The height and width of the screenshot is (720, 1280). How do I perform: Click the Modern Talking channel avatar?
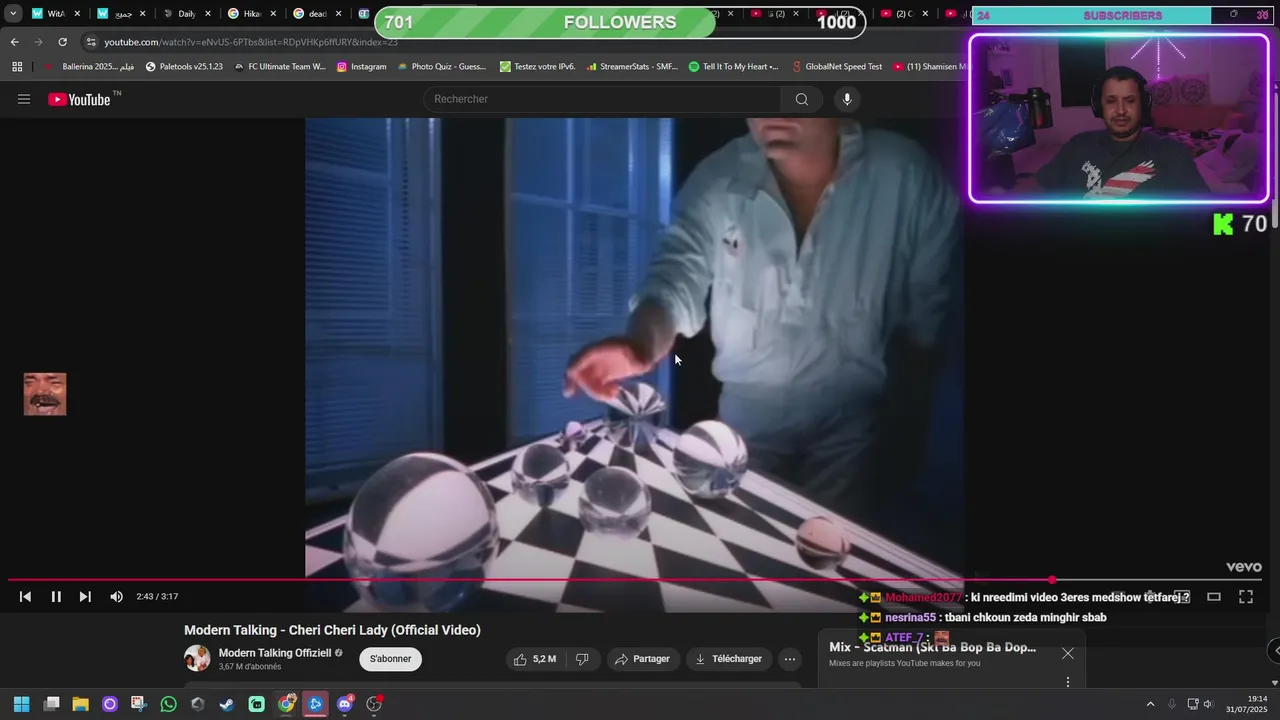(x=197, y=658)
